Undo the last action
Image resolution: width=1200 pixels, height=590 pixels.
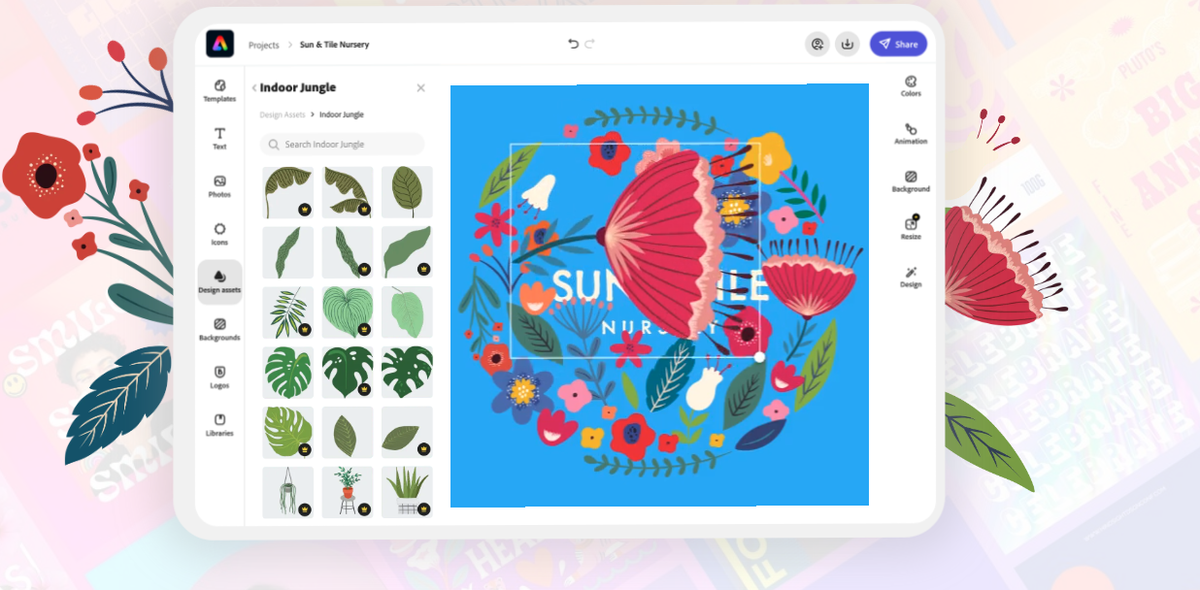point(571,44)
